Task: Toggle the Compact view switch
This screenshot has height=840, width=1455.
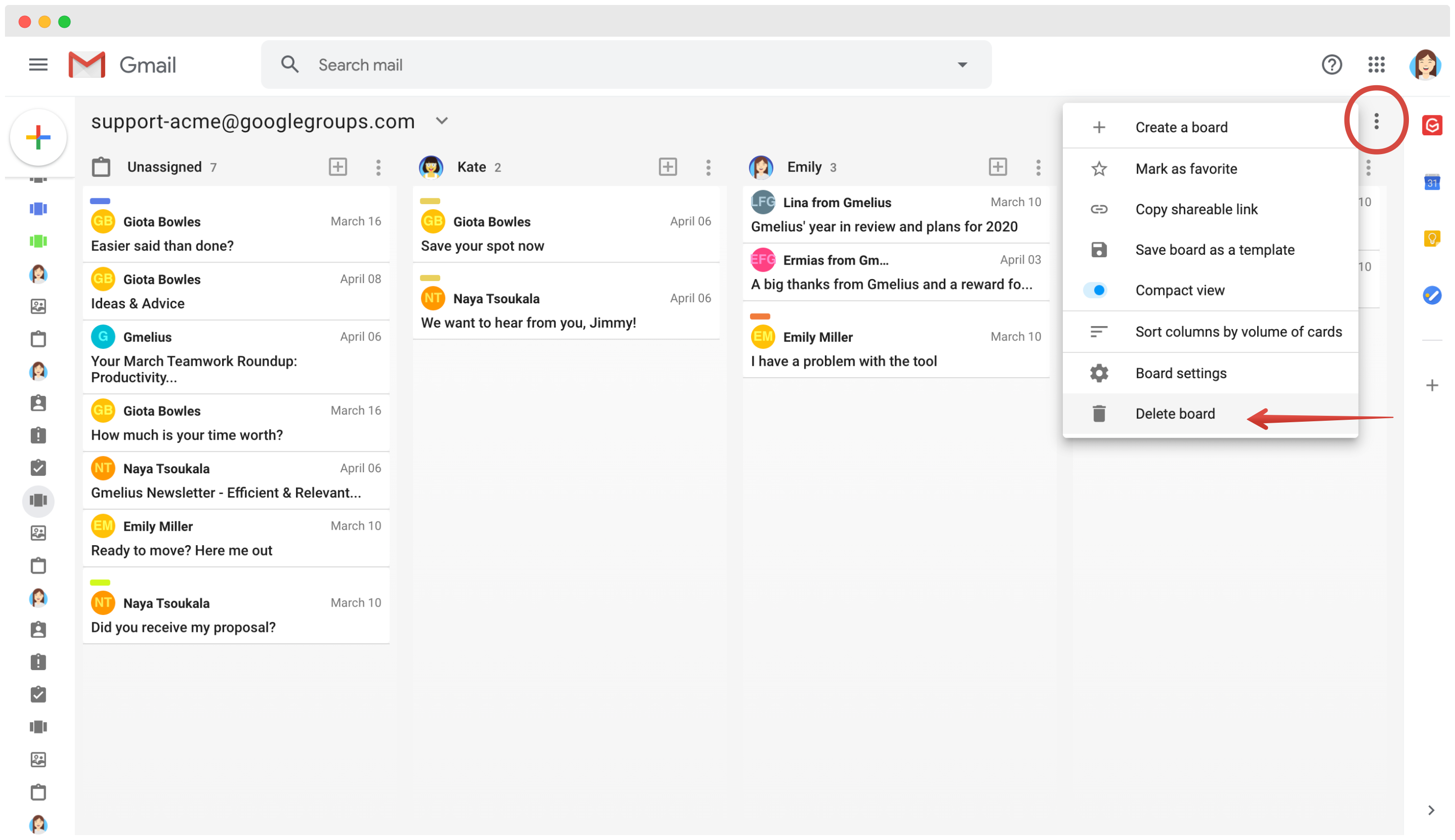Action: 1095,290
